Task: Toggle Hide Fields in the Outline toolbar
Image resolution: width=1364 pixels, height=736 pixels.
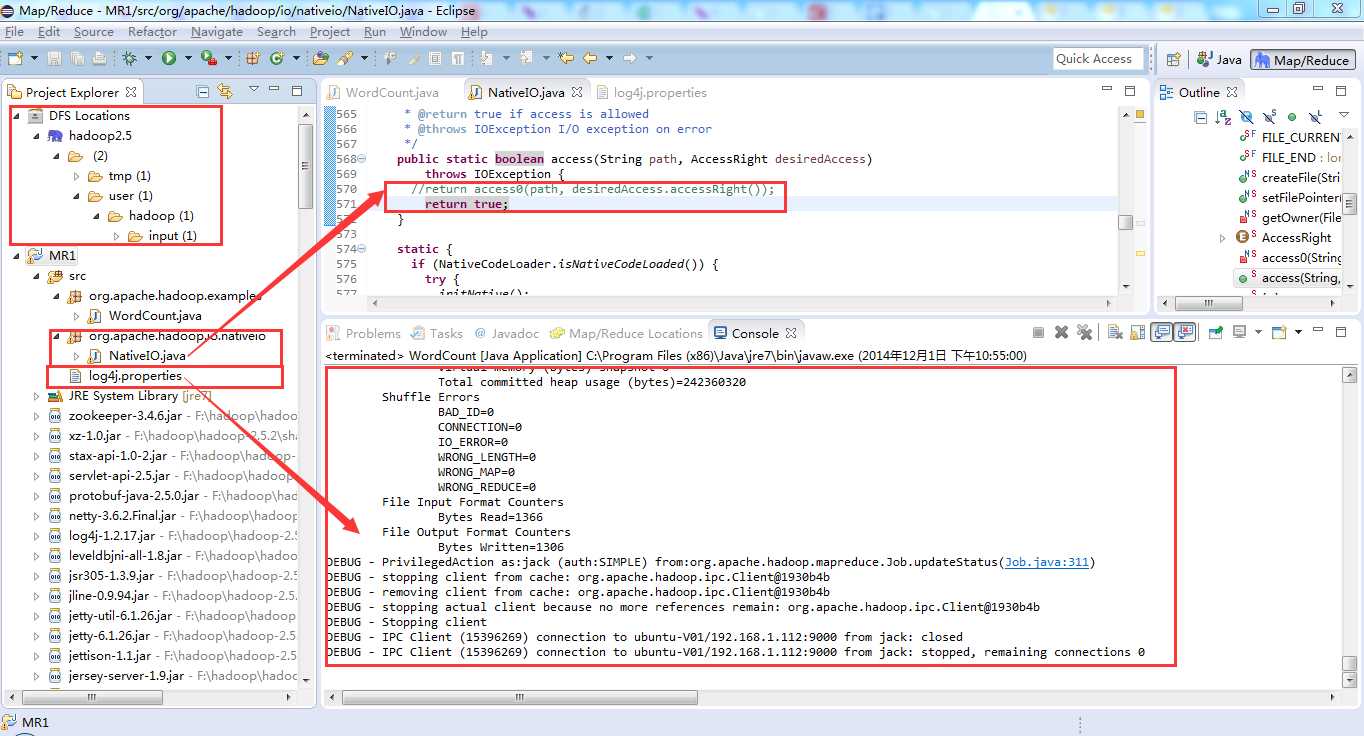Action: 1247,117
